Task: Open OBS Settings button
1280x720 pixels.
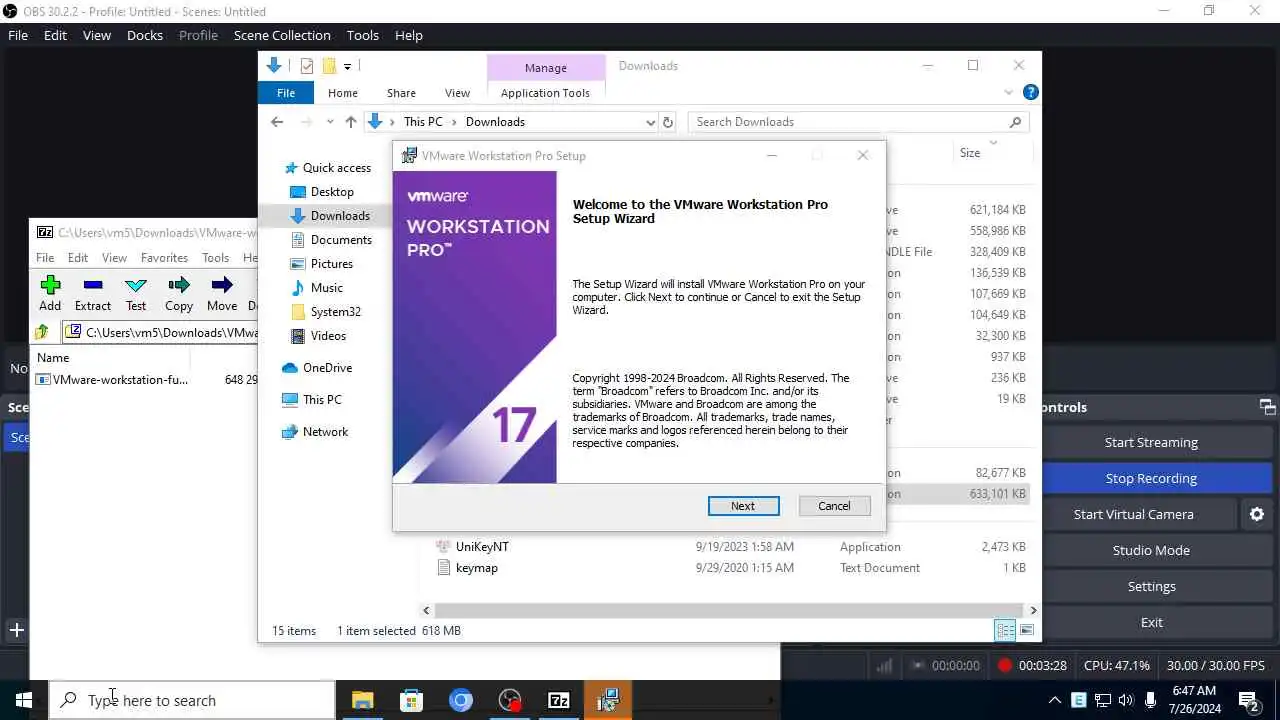Action: 1151,586
